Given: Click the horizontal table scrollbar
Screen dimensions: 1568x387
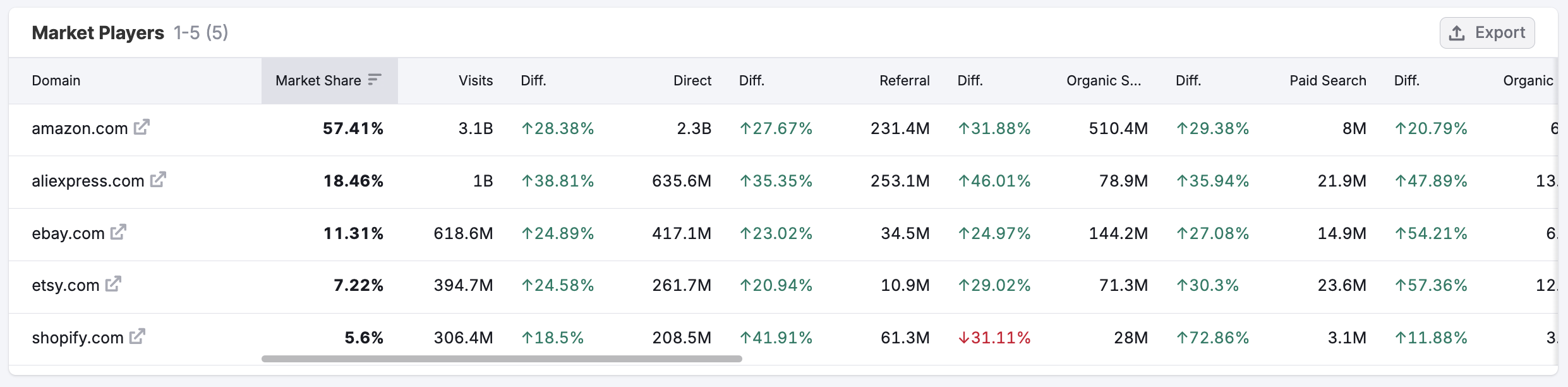Looking at the screenshot, I should (502, 359).
